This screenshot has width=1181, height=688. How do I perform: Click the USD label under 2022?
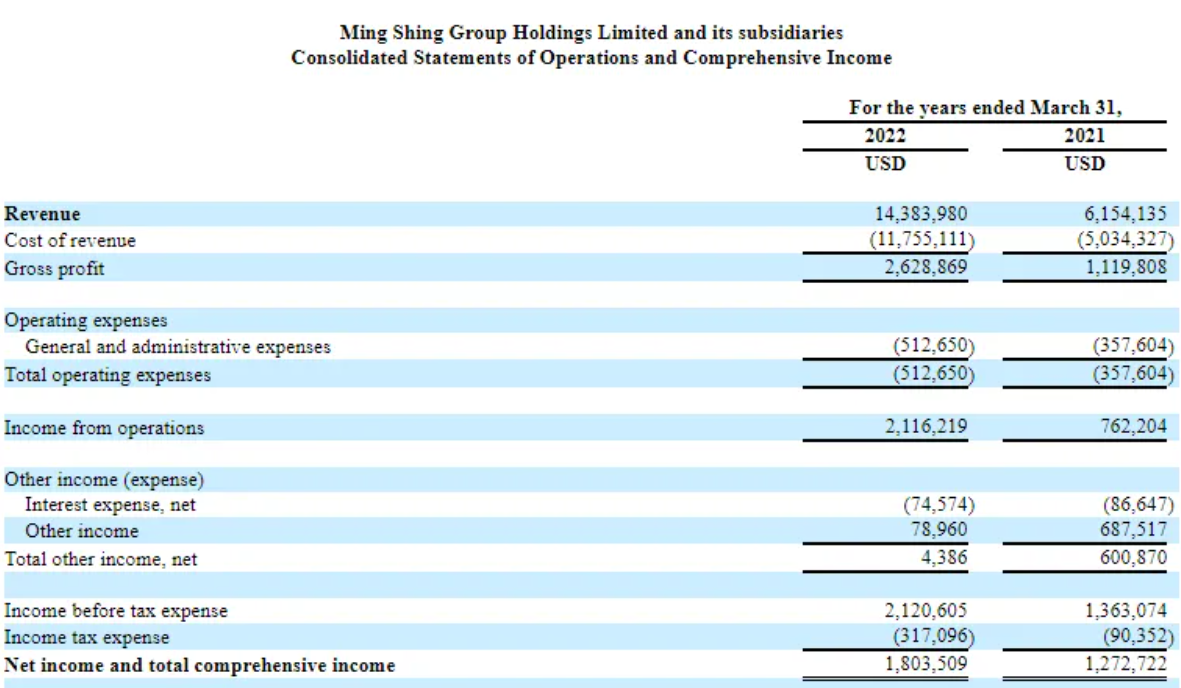(885, 164)
